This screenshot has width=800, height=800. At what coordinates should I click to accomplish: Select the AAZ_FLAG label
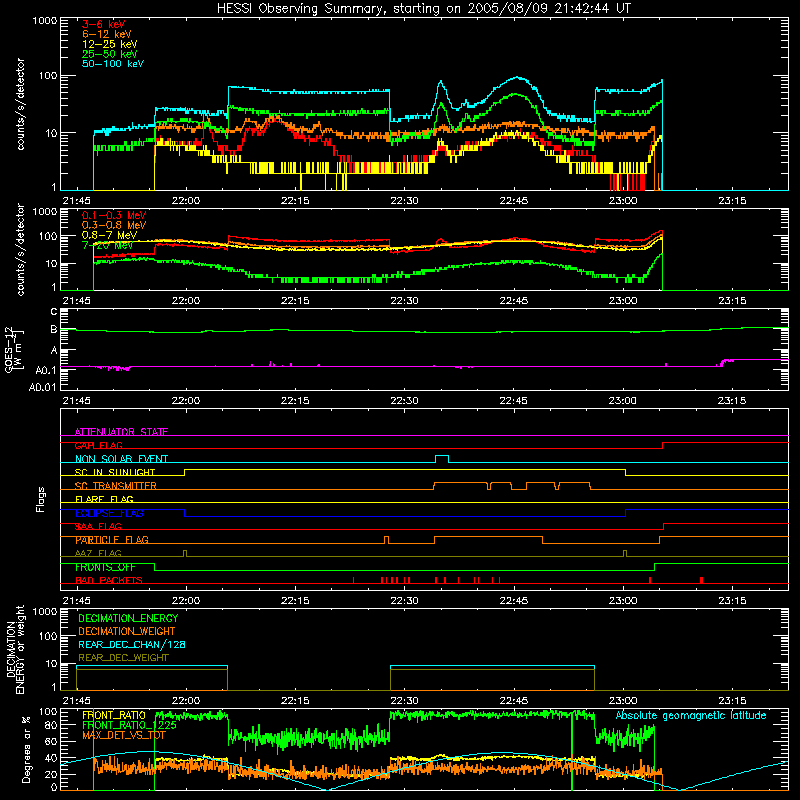pyautogui.click(x=98, y=553)
